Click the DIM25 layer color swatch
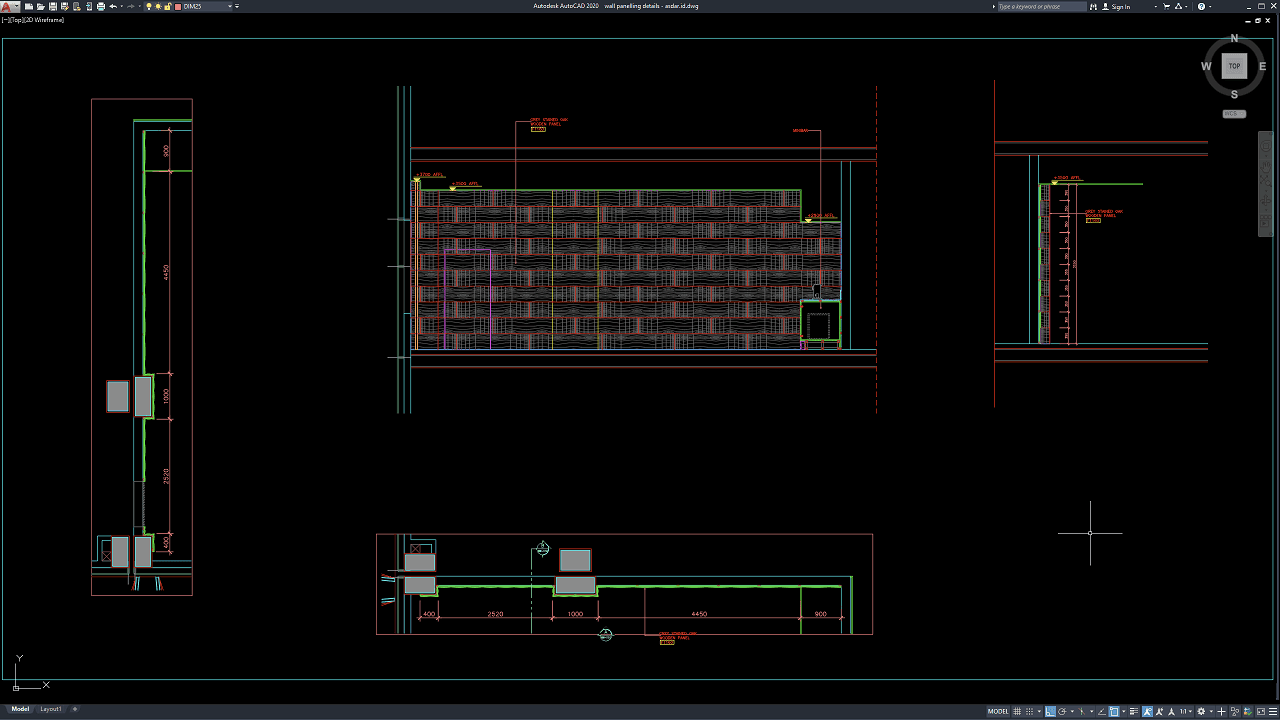The width and height of the screenshot is (1280, 720). (x=178, y=6)
